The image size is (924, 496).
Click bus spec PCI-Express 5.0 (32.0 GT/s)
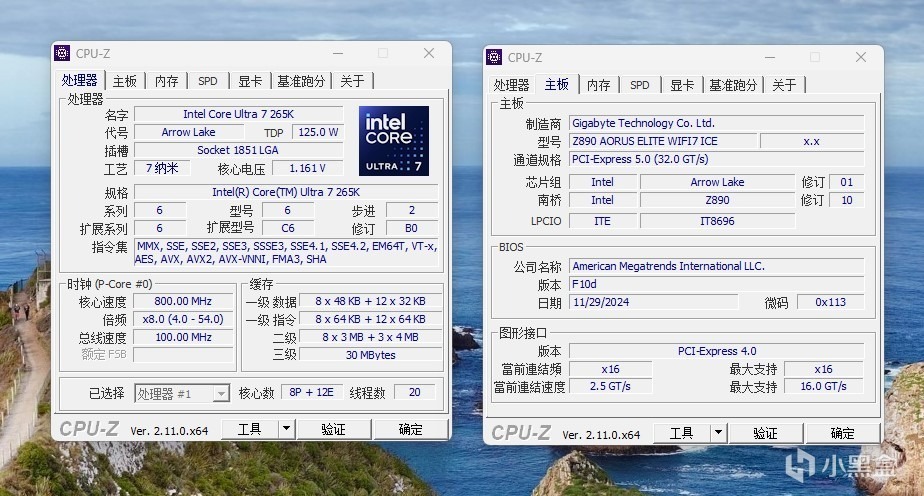point(717,159)
